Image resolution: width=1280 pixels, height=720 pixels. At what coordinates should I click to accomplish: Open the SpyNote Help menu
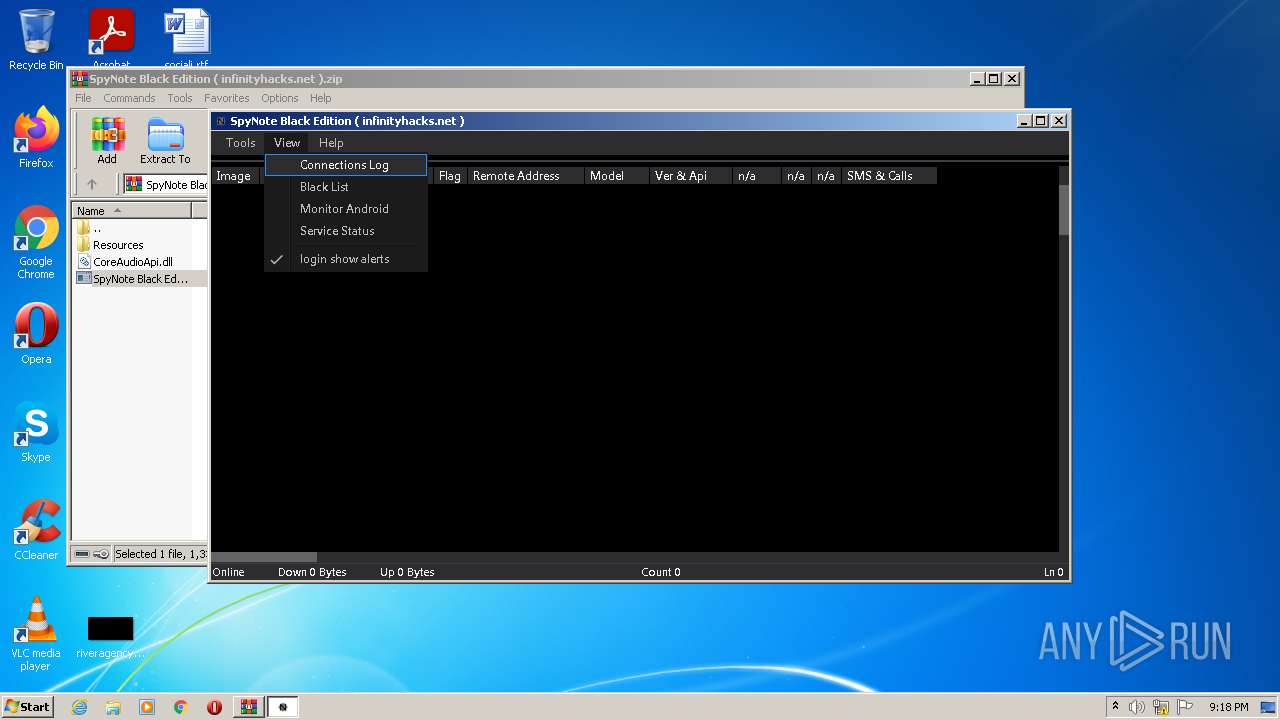pos(331,143)
